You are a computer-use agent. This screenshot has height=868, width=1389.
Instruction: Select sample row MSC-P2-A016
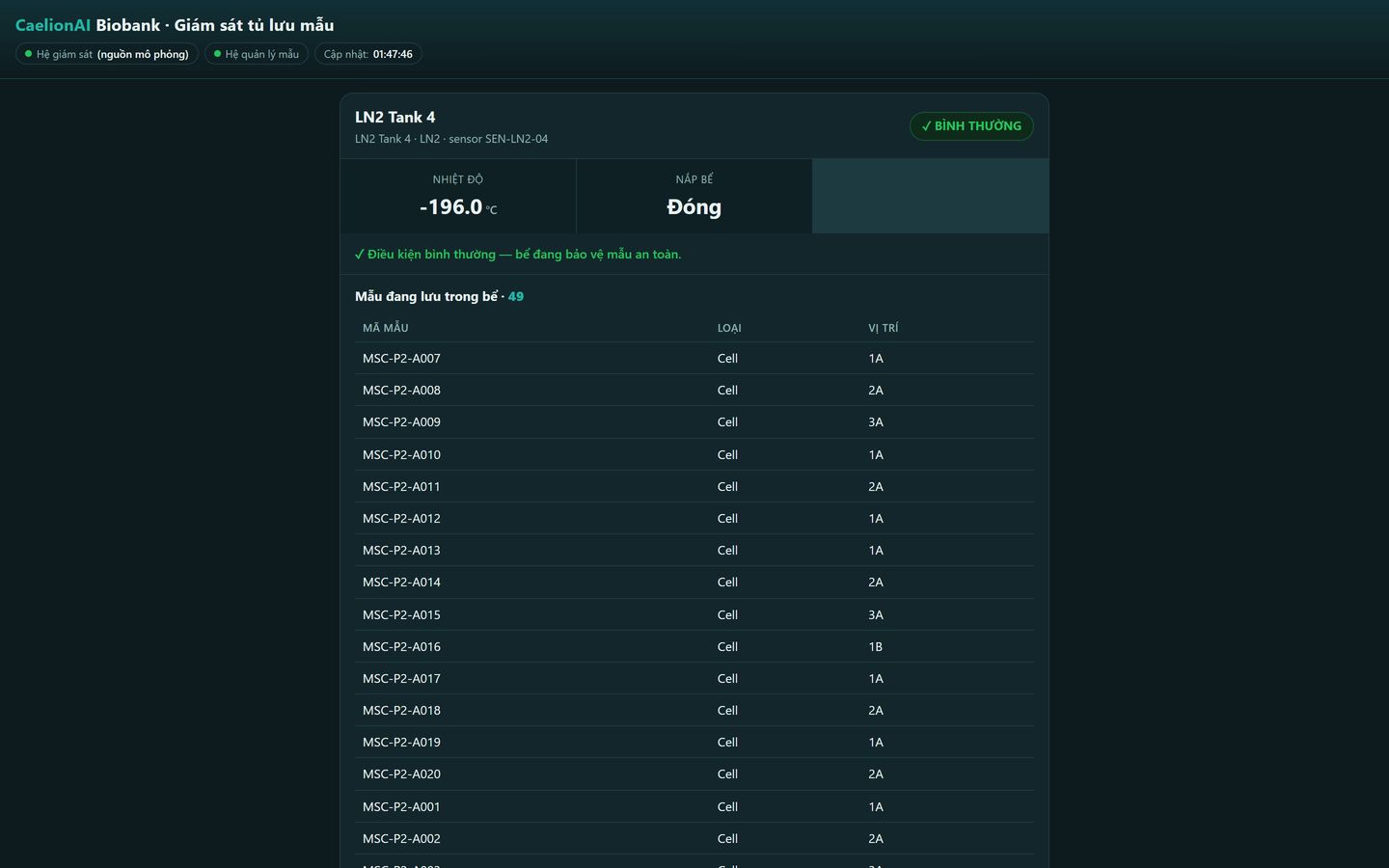click(x=694, y=646)
